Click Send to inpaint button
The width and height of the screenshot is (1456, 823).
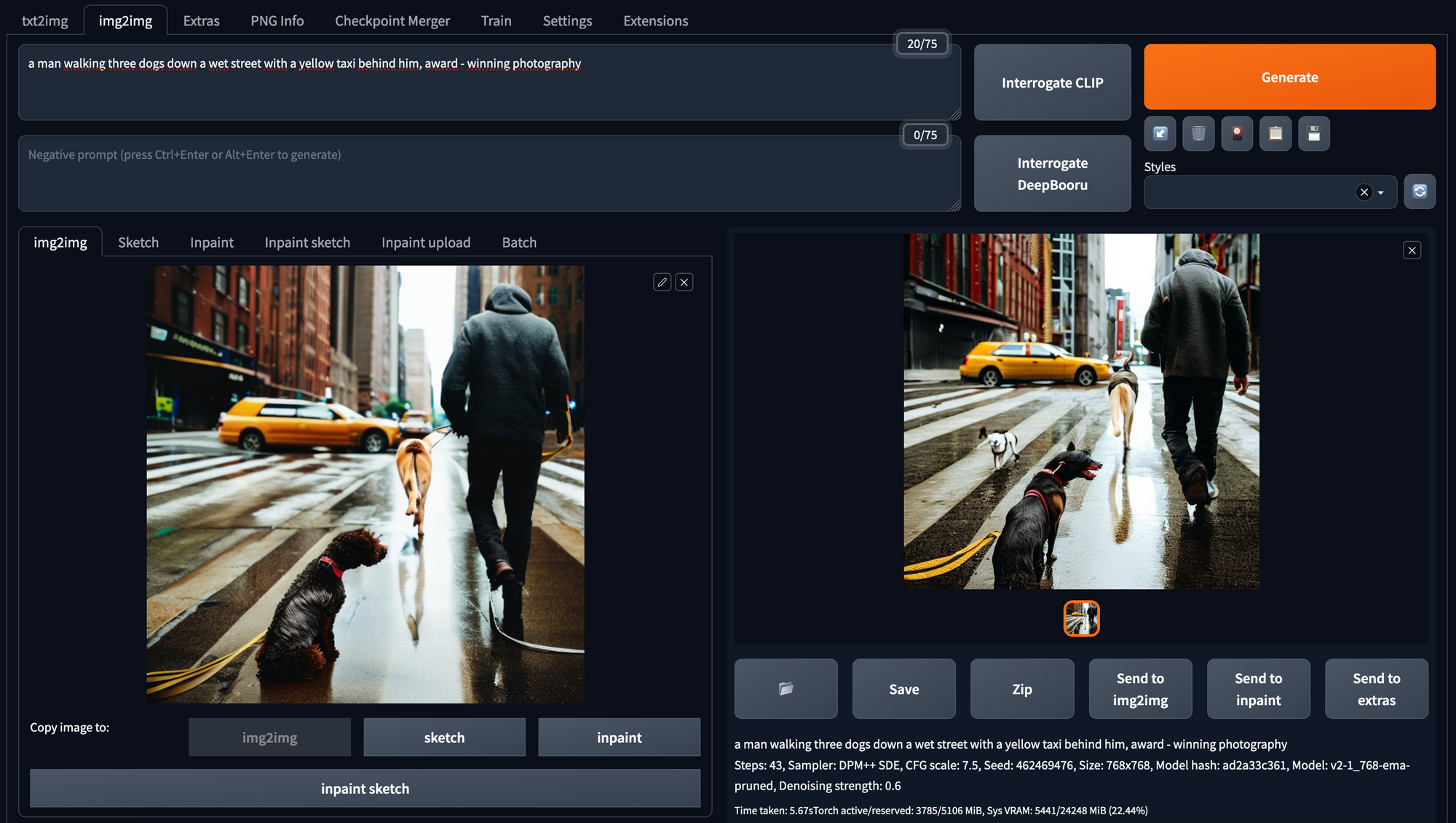pyautogui.click(x=1258, y=688)
